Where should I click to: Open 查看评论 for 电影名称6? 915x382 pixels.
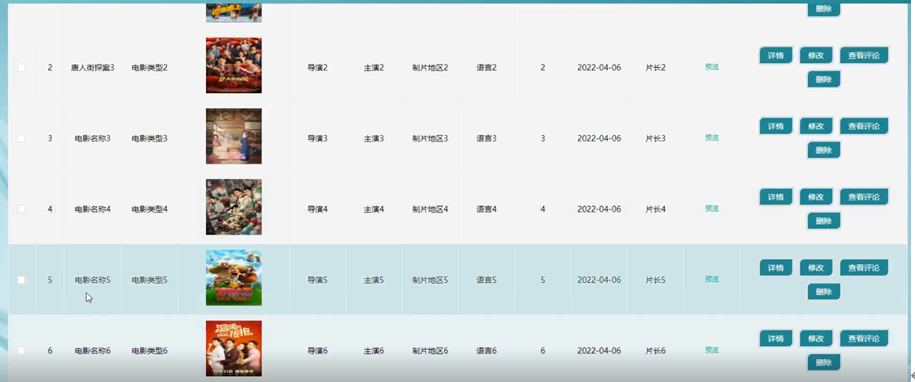(864, 338)
